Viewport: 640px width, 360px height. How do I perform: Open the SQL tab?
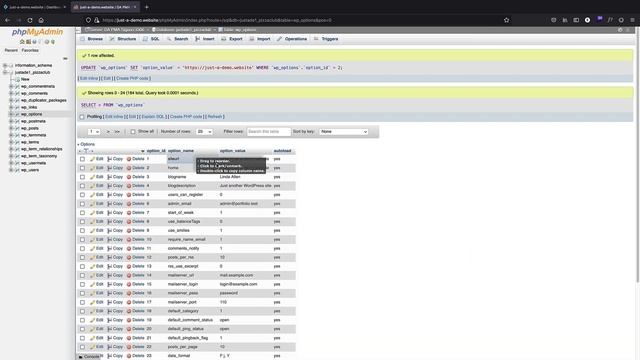[151, 39]
